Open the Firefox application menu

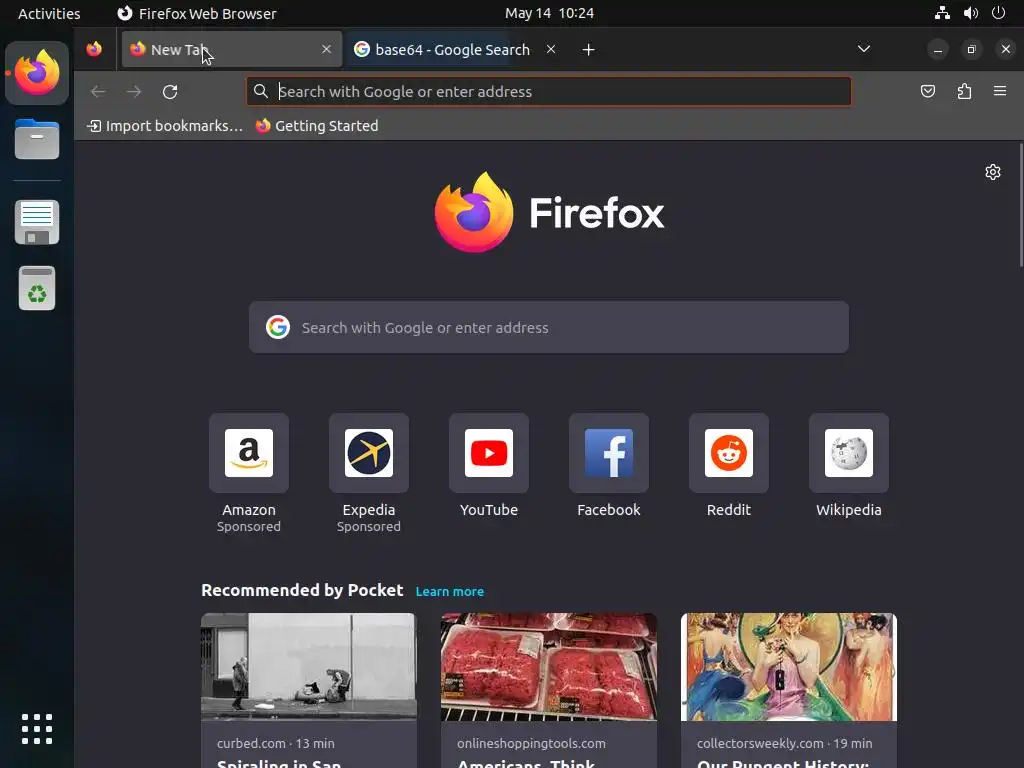[1000, 91]
